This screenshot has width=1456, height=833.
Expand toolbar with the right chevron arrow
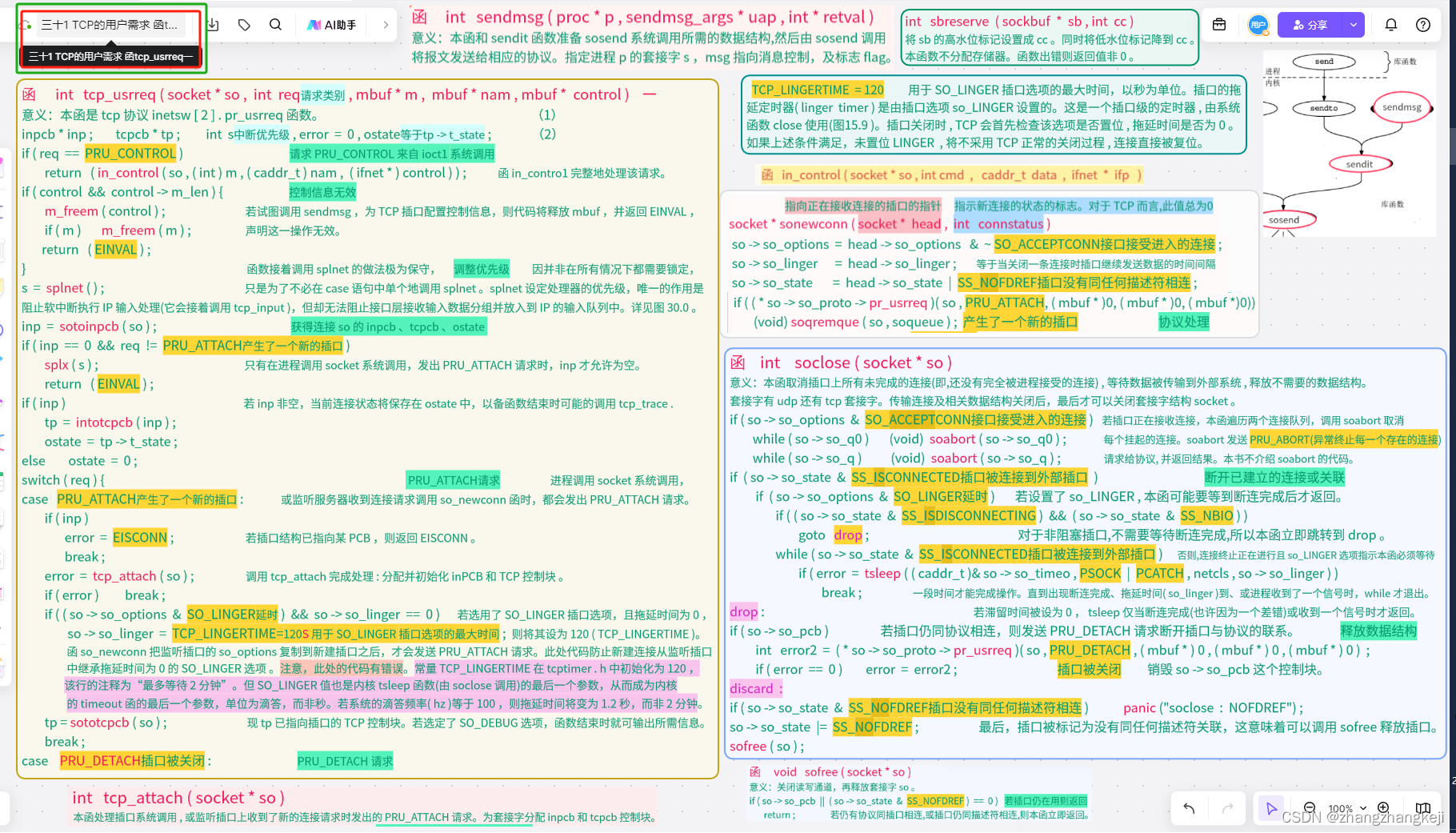tap(386, 25)
